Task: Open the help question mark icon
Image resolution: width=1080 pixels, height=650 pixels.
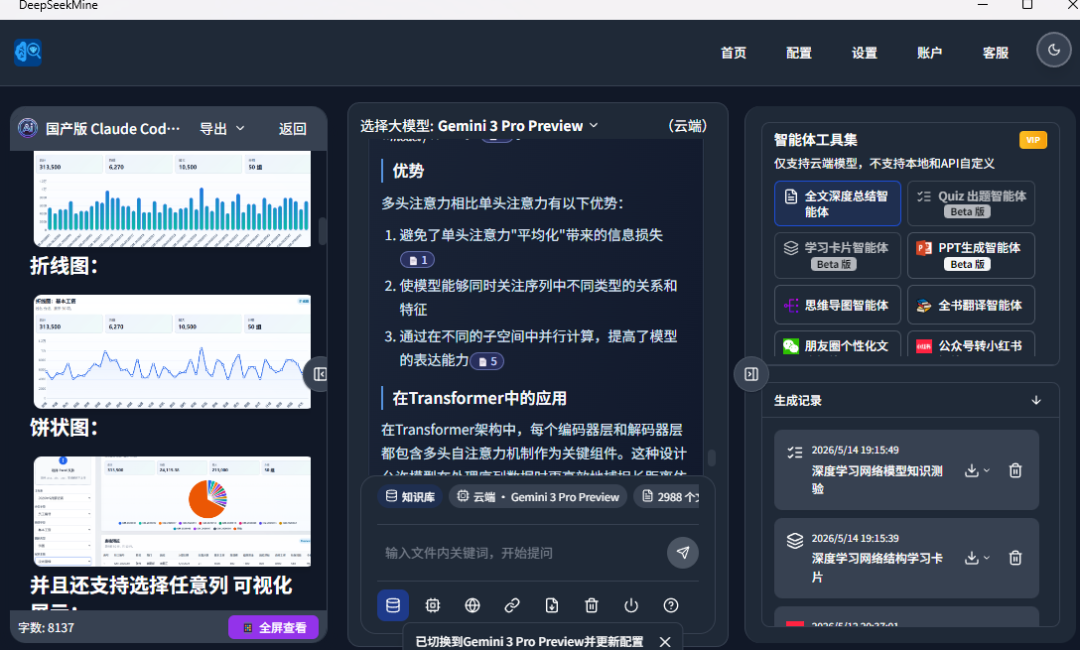Action: tap(671, 605)
